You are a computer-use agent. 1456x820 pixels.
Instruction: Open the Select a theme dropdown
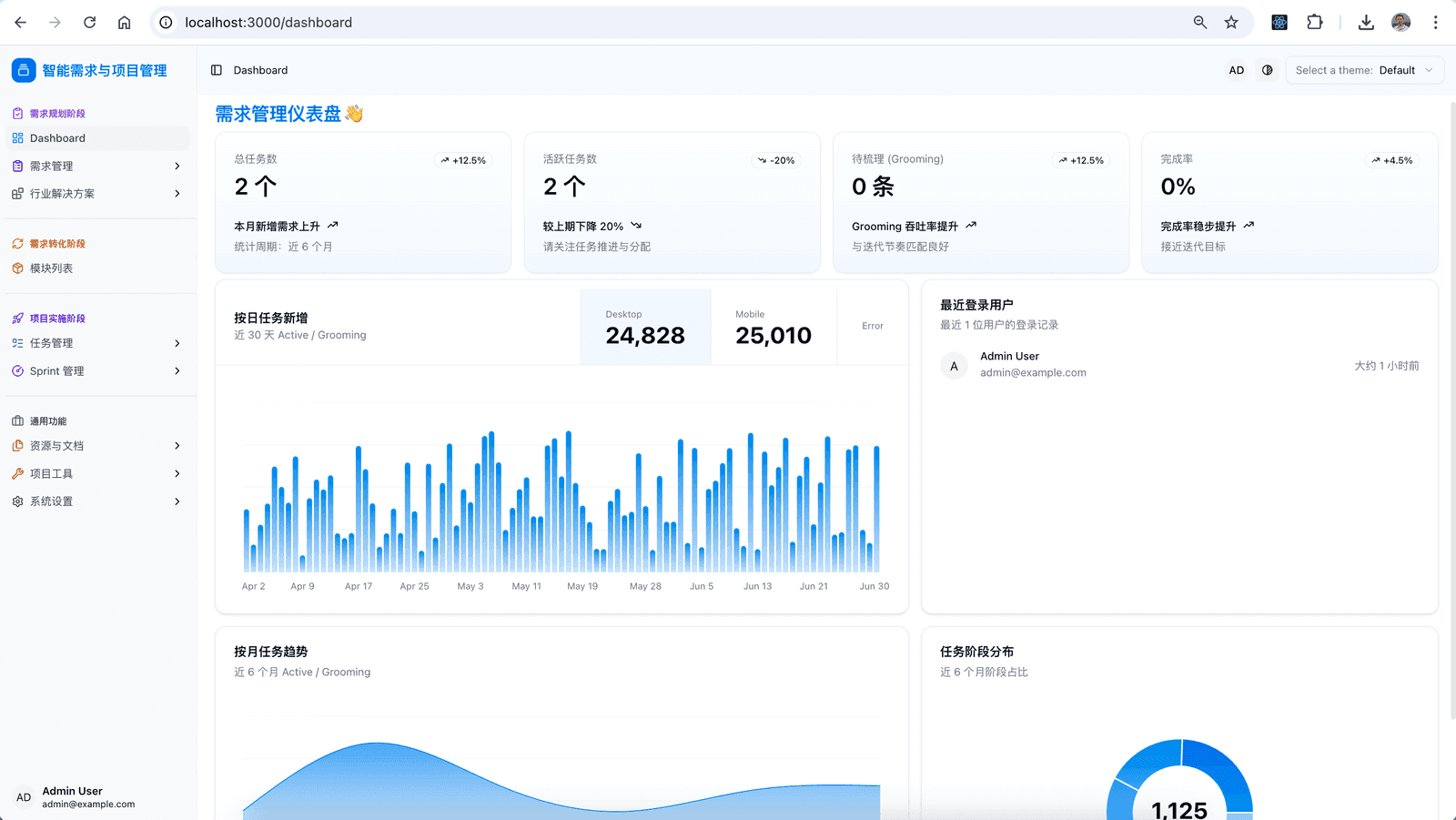pos(1364,70)
